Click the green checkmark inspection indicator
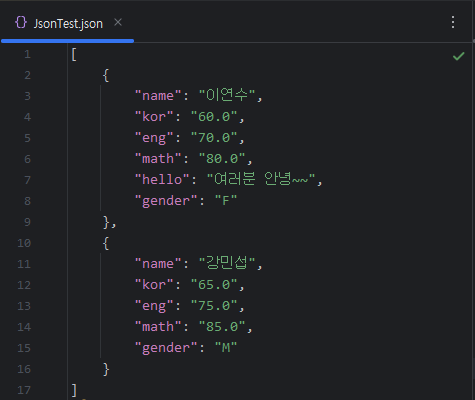This screenshot has width=475, height=400. (x=459, y=56)
